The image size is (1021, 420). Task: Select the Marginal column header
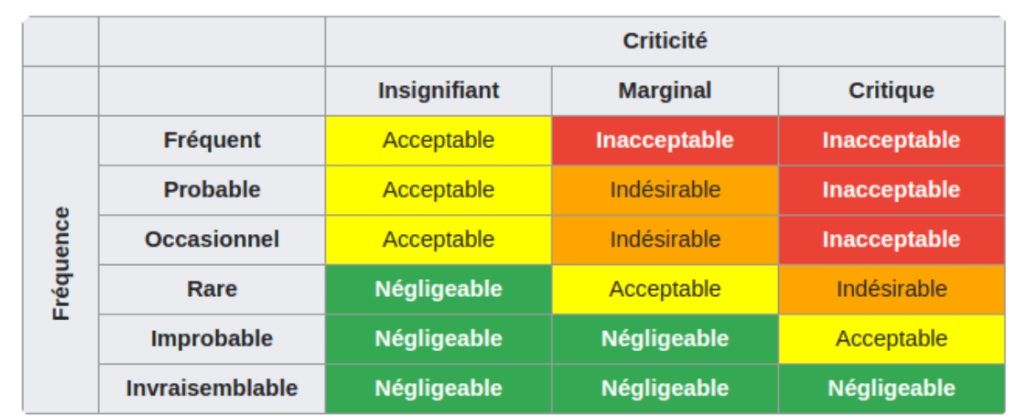point(665,91)
